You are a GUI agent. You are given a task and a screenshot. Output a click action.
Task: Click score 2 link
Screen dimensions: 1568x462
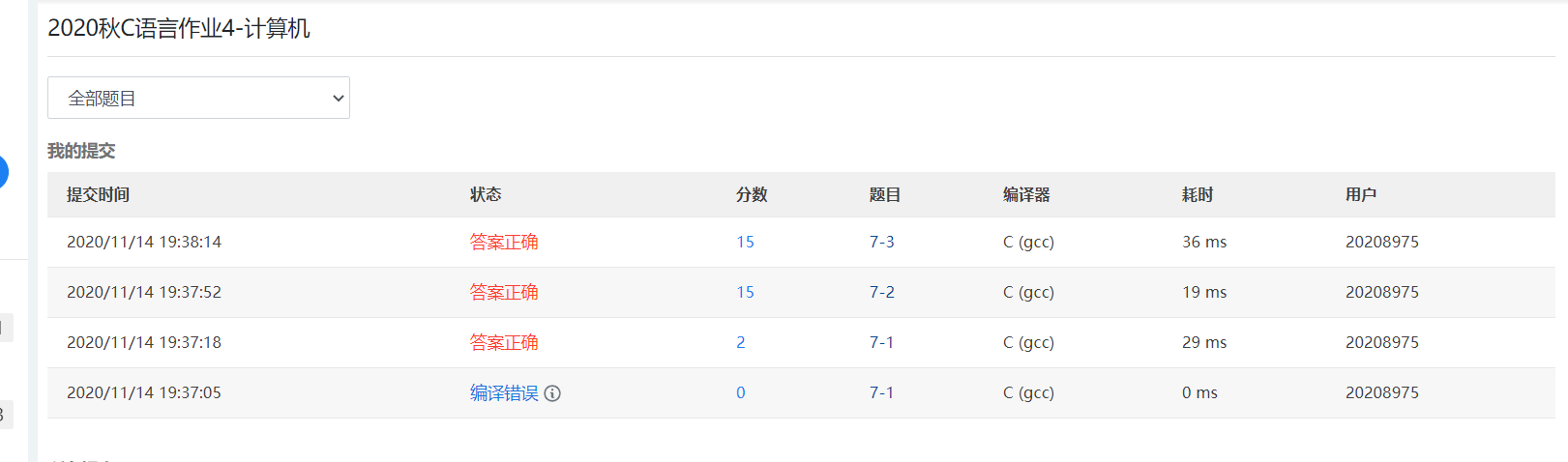coord(741,342)
